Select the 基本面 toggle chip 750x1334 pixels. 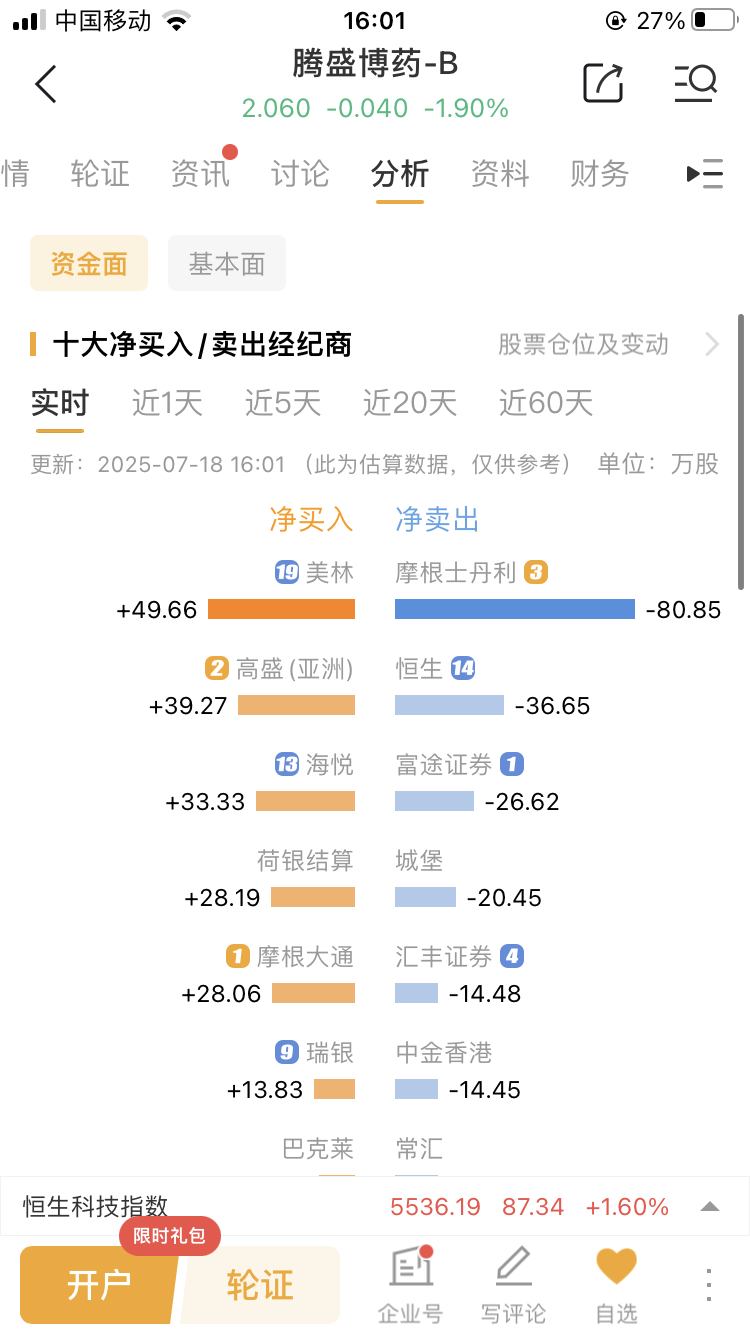point(227,263)
